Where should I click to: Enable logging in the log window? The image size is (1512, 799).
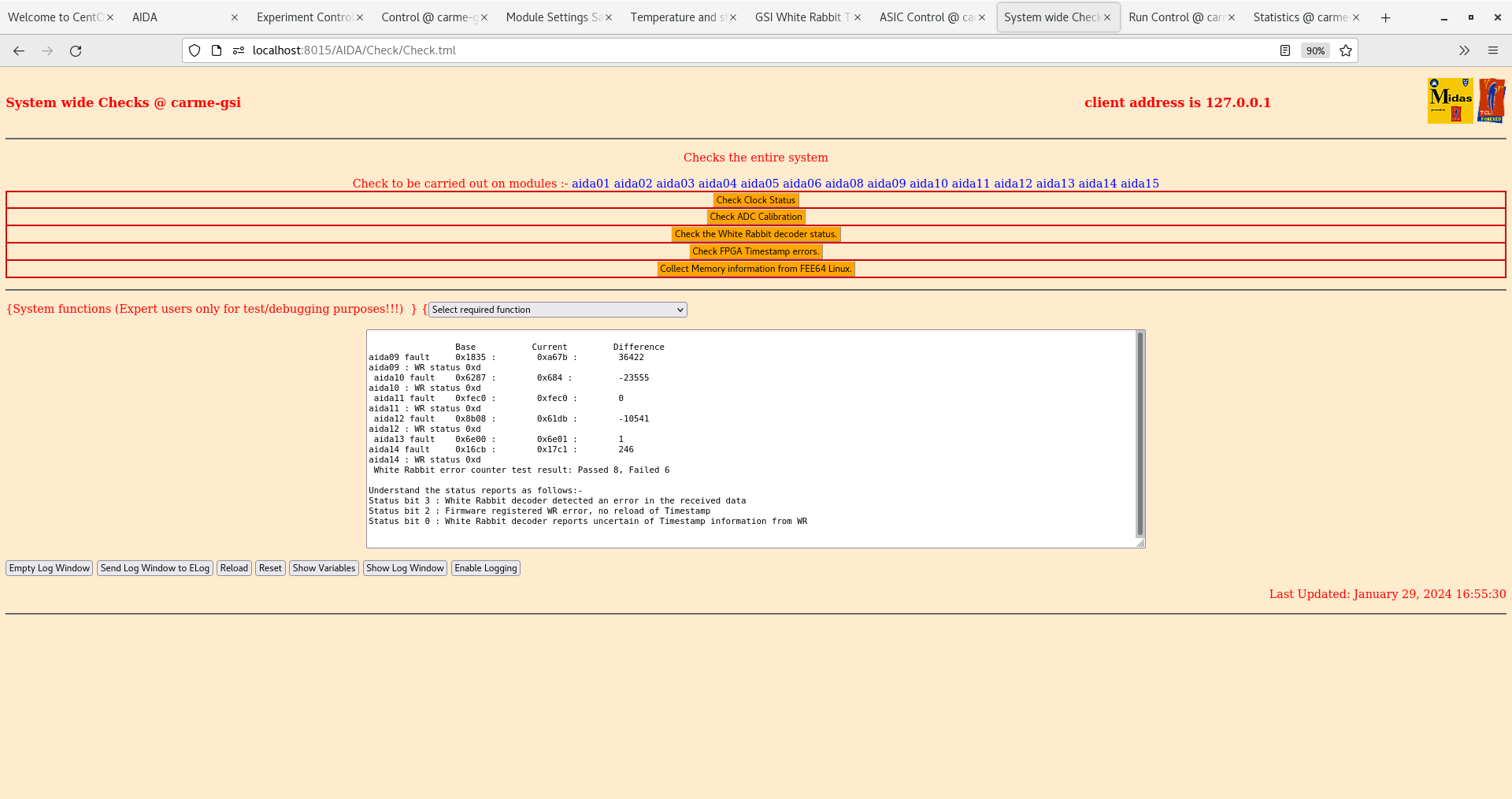[485, 568]
